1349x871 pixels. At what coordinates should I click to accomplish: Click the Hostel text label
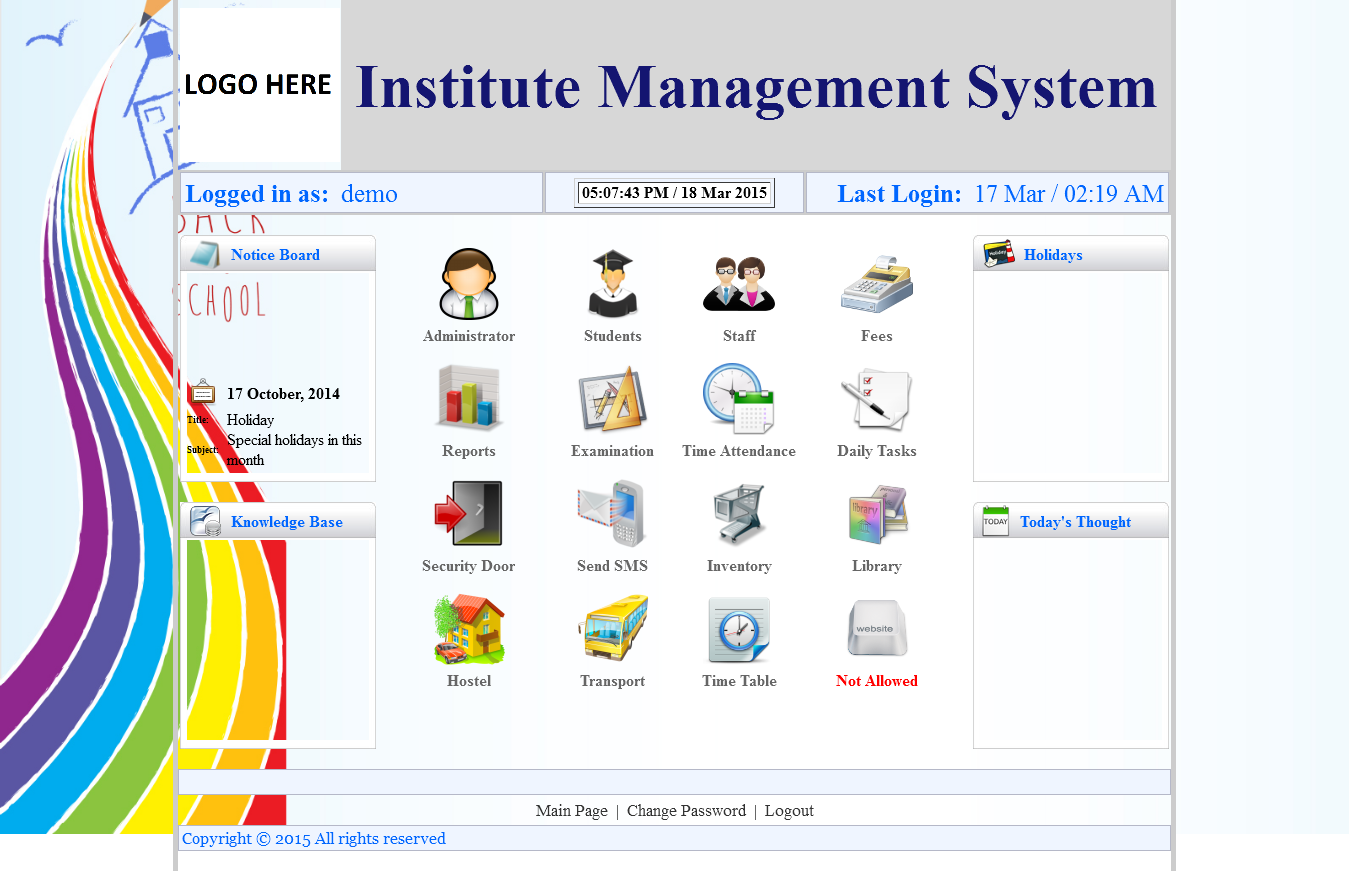(469, 681)
